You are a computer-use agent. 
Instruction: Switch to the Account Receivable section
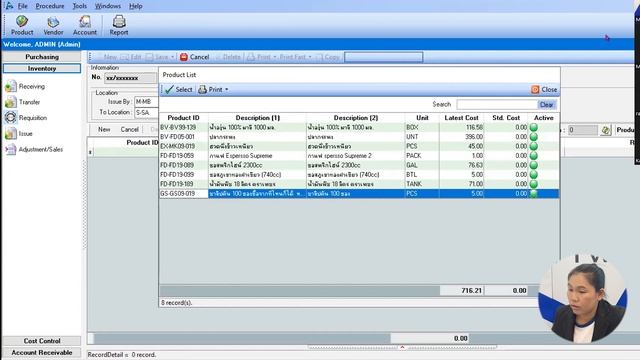click(42, 352)
